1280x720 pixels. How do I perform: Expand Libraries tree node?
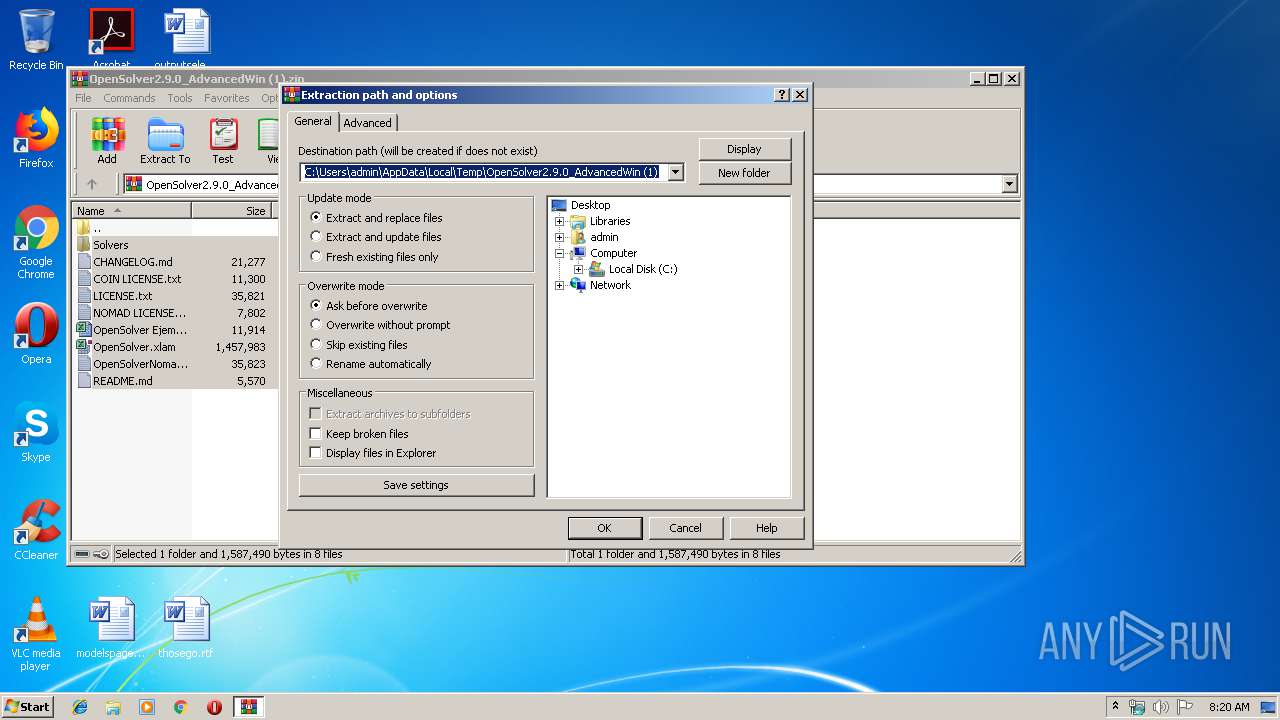(x=560, y=221)
